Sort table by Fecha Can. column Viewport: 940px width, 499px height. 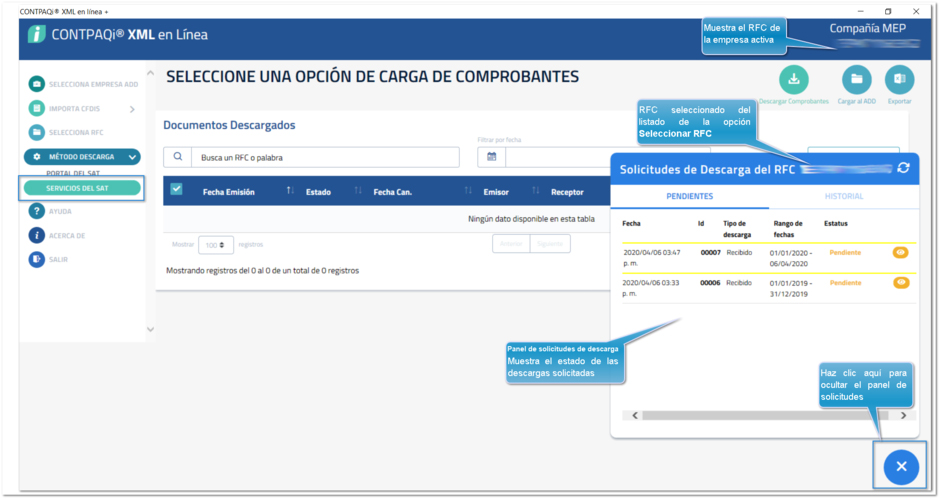(x=393, y=192)
